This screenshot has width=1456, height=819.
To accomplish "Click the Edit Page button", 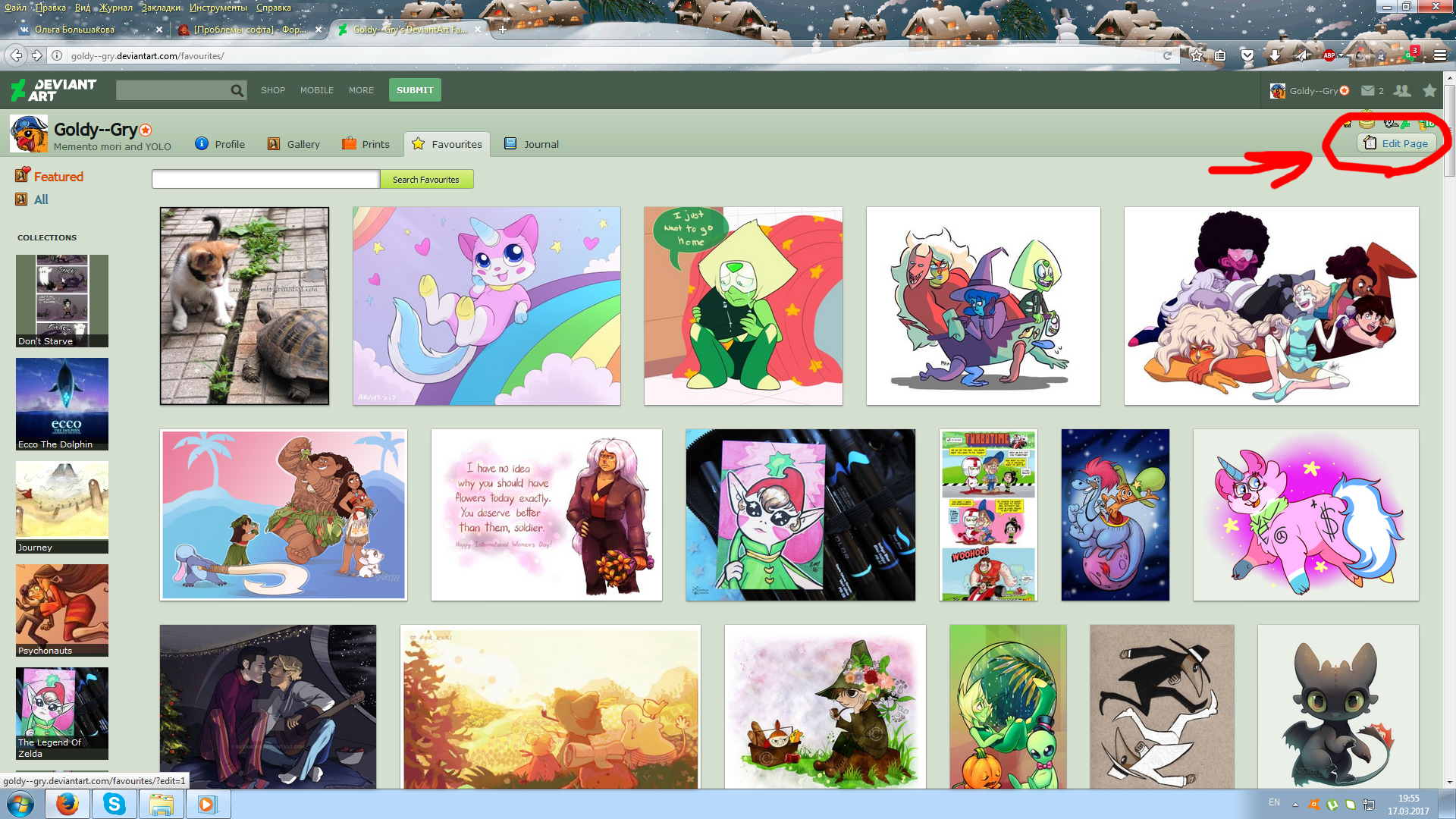I will point(1396,143).
